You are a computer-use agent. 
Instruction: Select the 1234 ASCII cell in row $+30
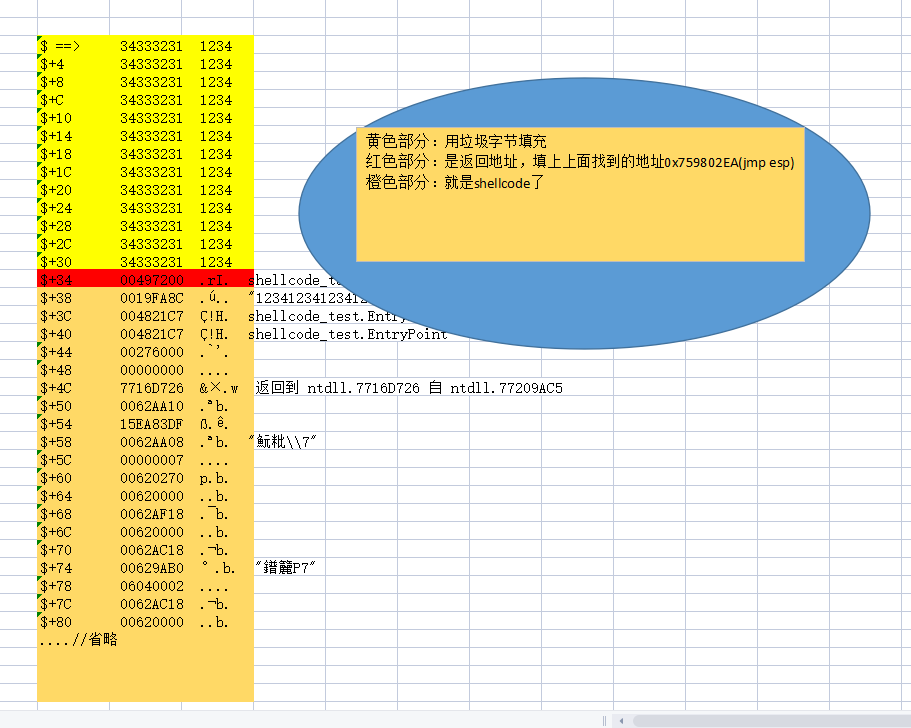point(216,262)
